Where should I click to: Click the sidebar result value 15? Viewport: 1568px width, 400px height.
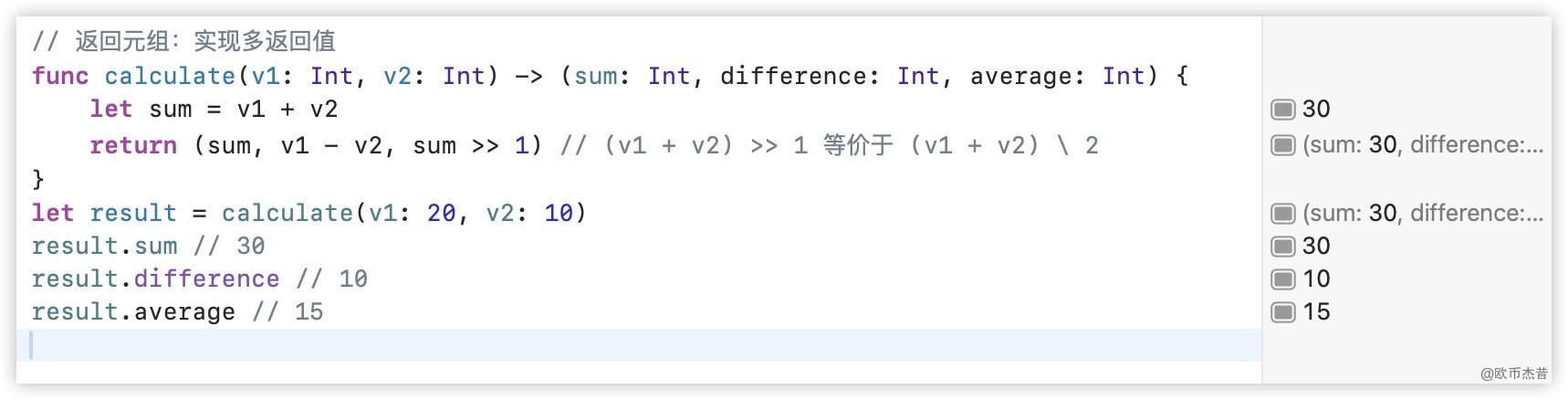click(x=1316, y=312)
